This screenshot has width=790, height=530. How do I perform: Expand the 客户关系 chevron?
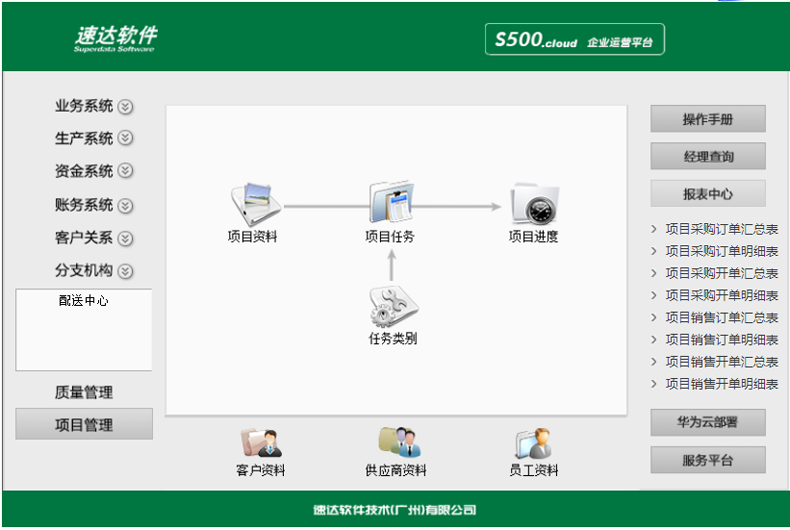[x=125, y=238]
